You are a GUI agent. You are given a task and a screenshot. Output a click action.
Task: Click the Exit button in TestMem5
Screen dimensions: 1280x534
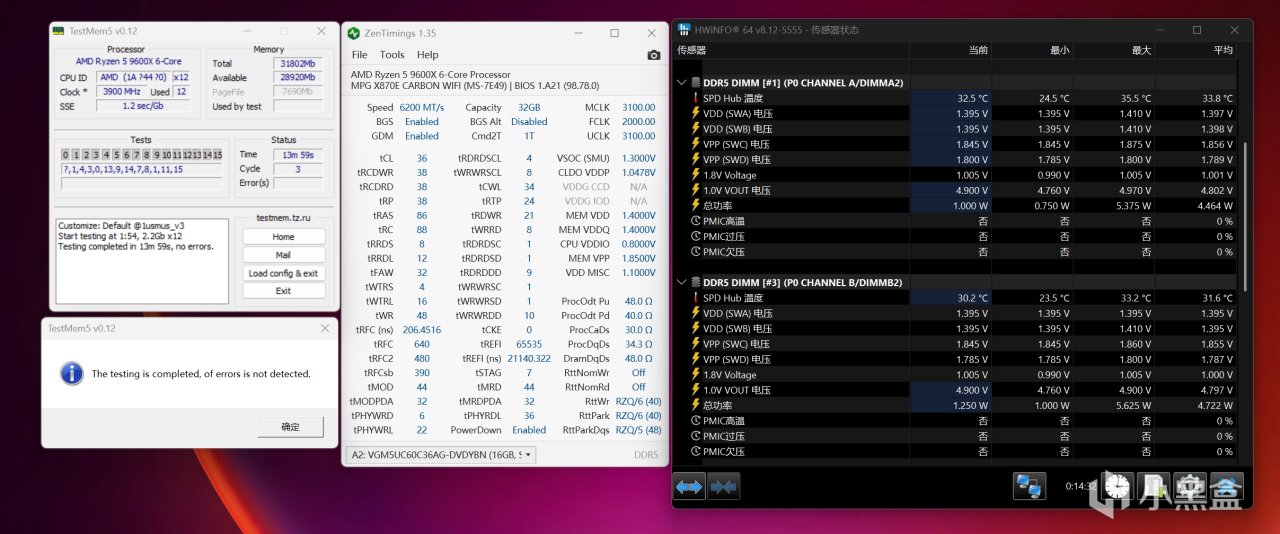[x=283, y=291]
